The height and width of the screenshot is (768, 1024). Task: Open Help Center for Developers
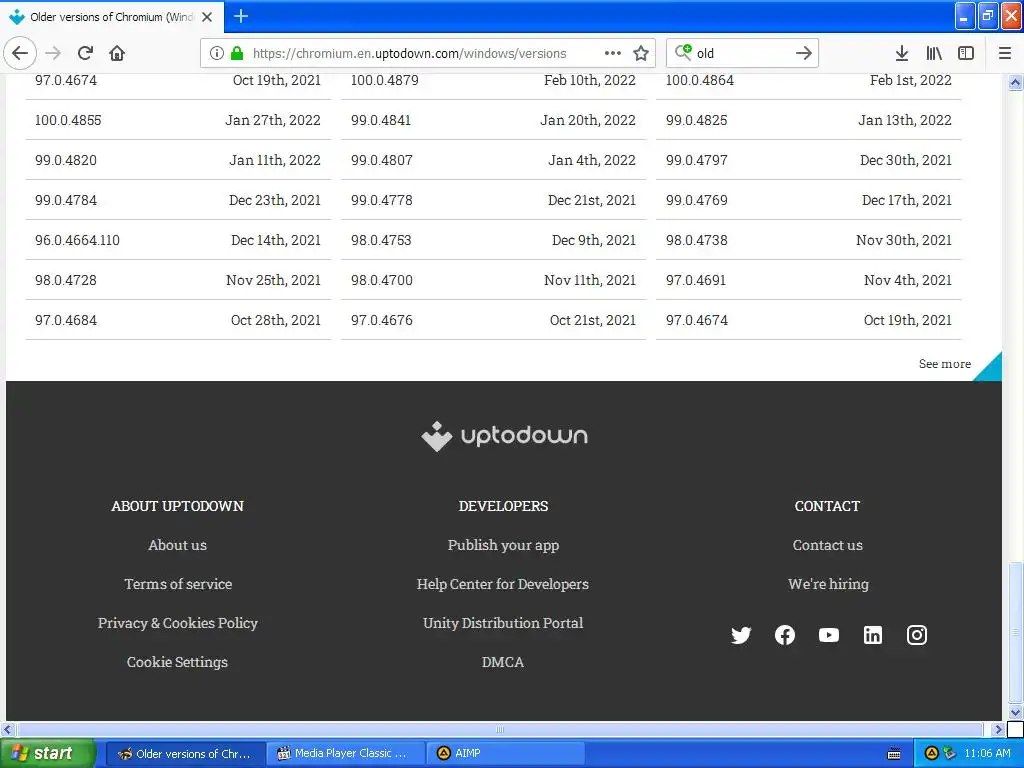503,584
